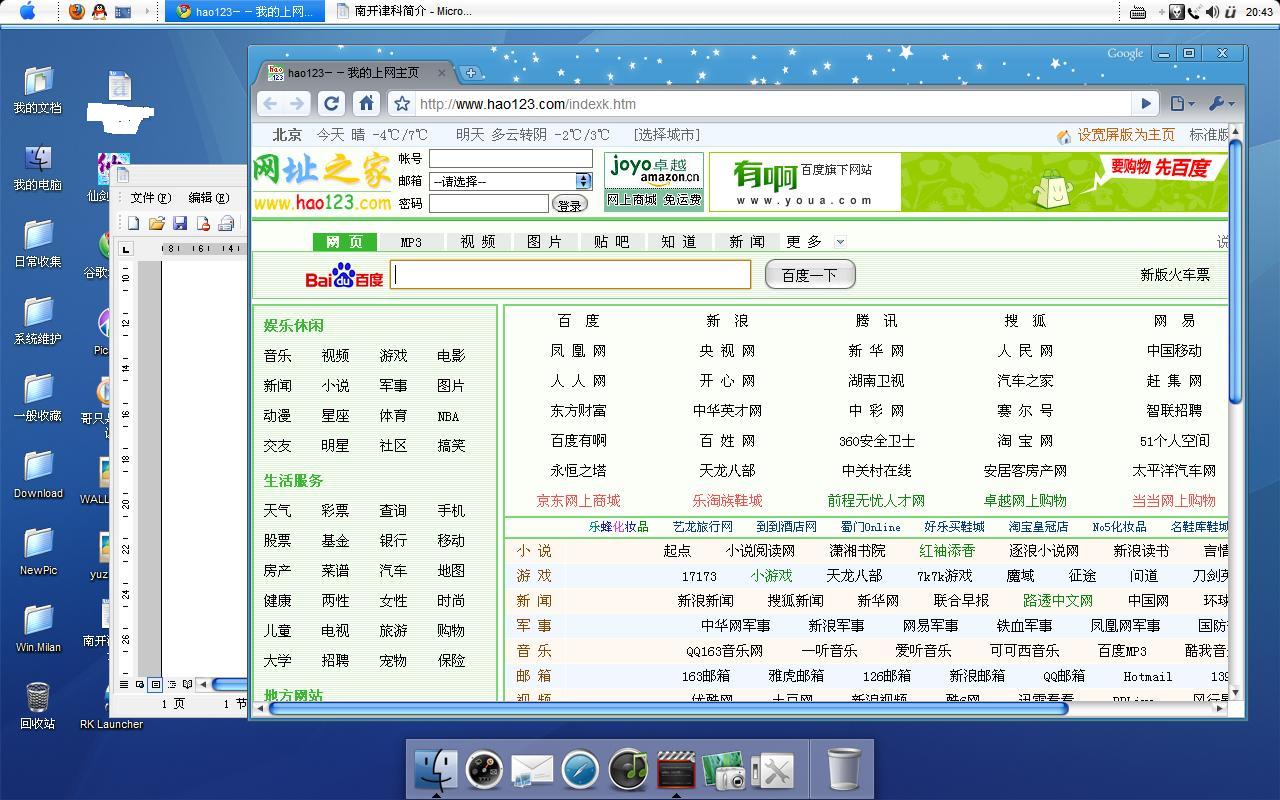
Task: Open a new tab with the plus button
Action: 470,72
